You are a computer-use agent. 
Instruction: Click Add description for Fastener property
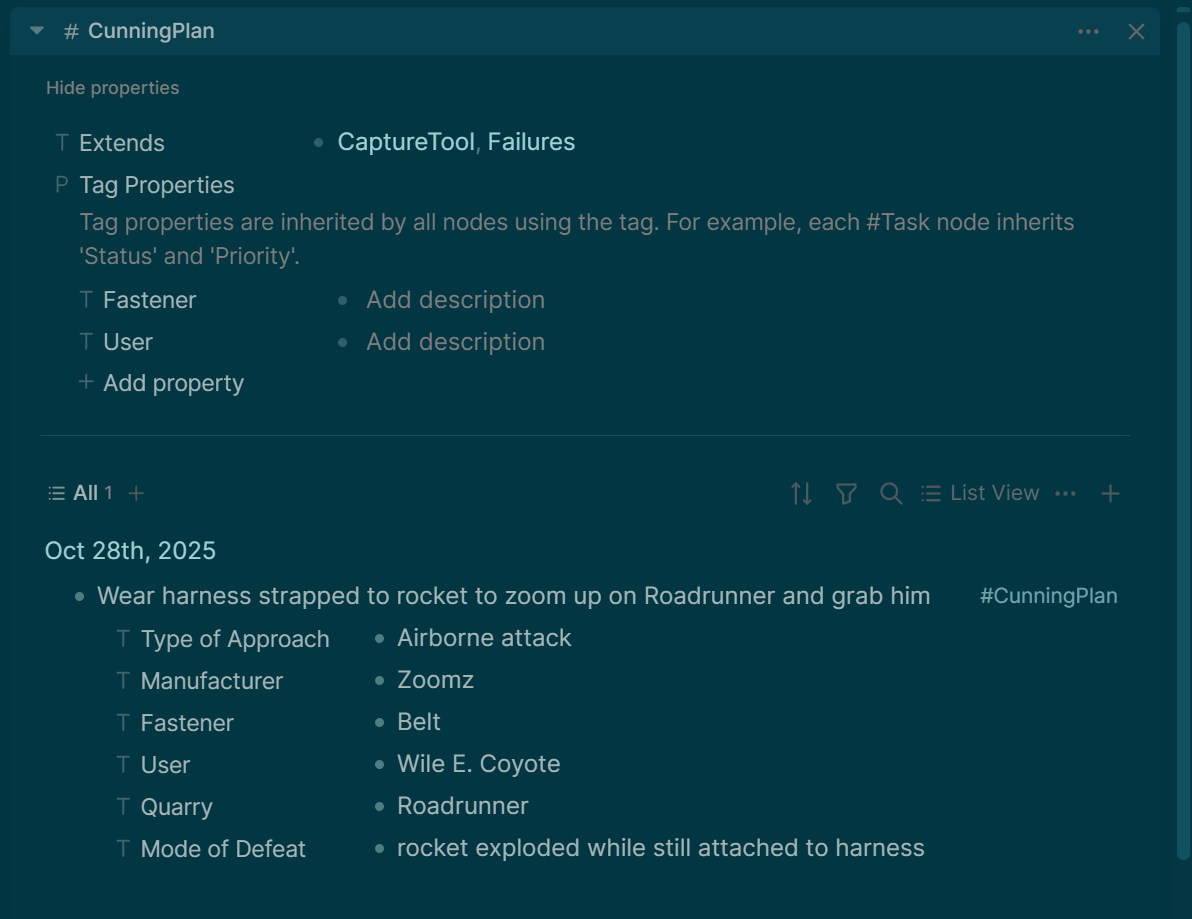point(455,300)
